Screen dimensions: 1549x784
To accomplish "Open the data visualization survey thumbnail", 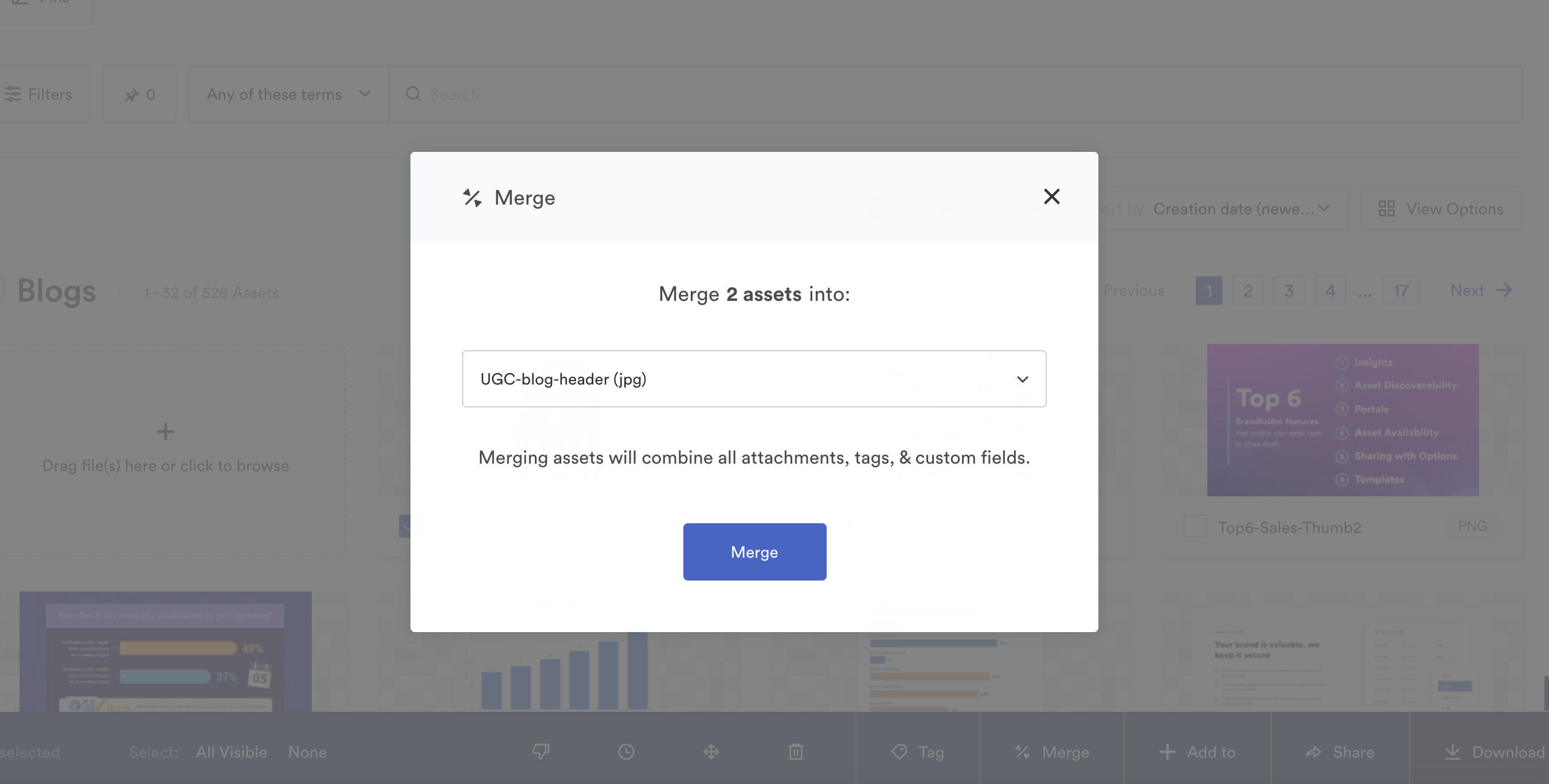I will (165, 652).
